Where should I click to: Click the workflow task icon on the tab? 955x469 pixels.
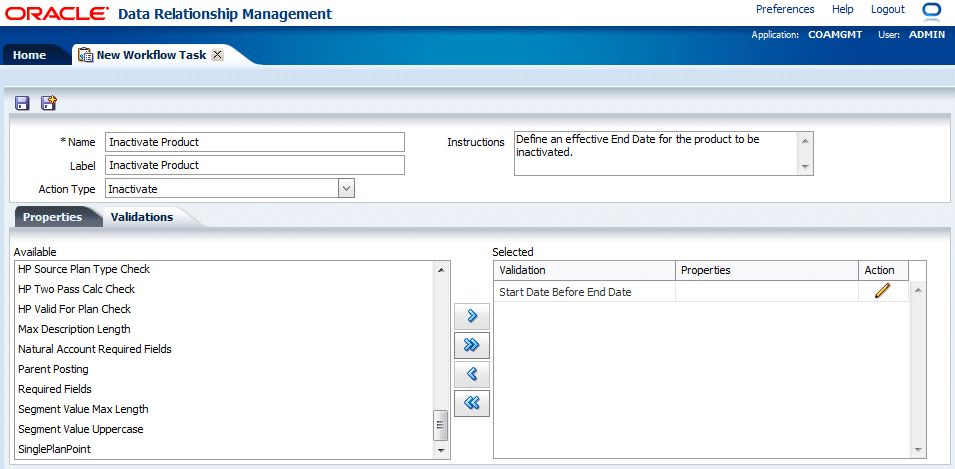(85, 55)
